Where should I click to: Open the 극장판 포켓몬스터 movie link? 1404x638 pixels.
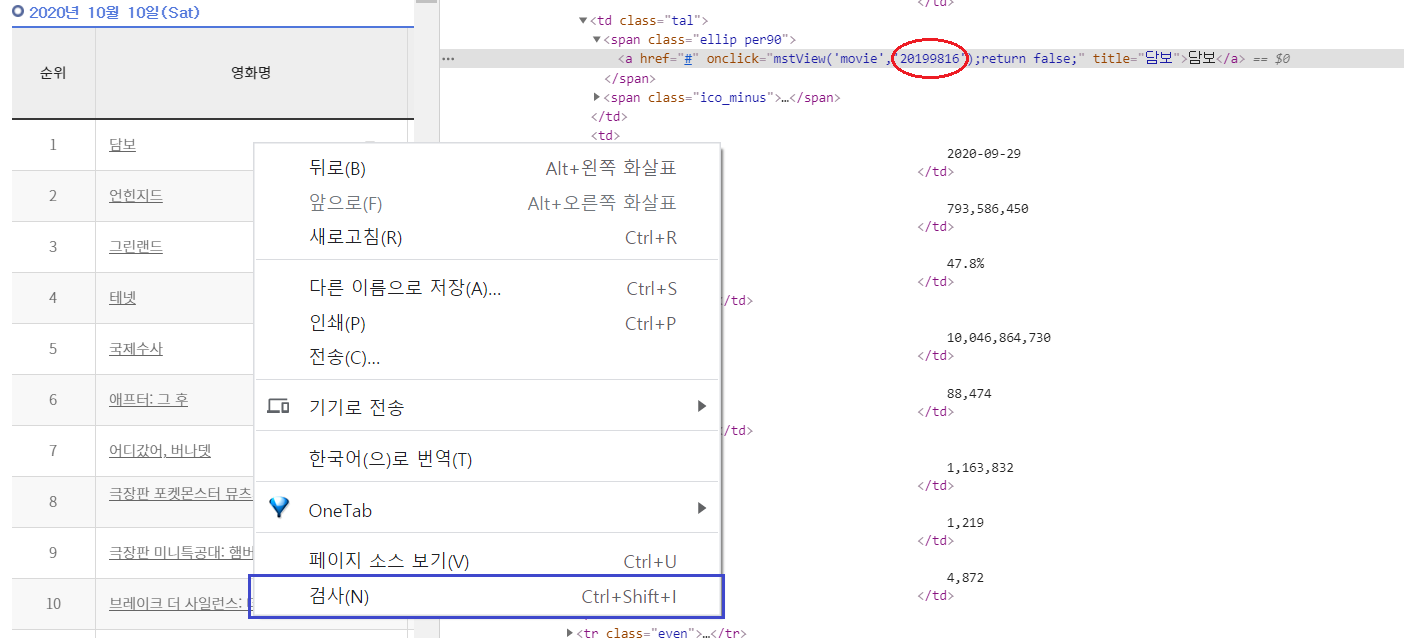(181, 493)
